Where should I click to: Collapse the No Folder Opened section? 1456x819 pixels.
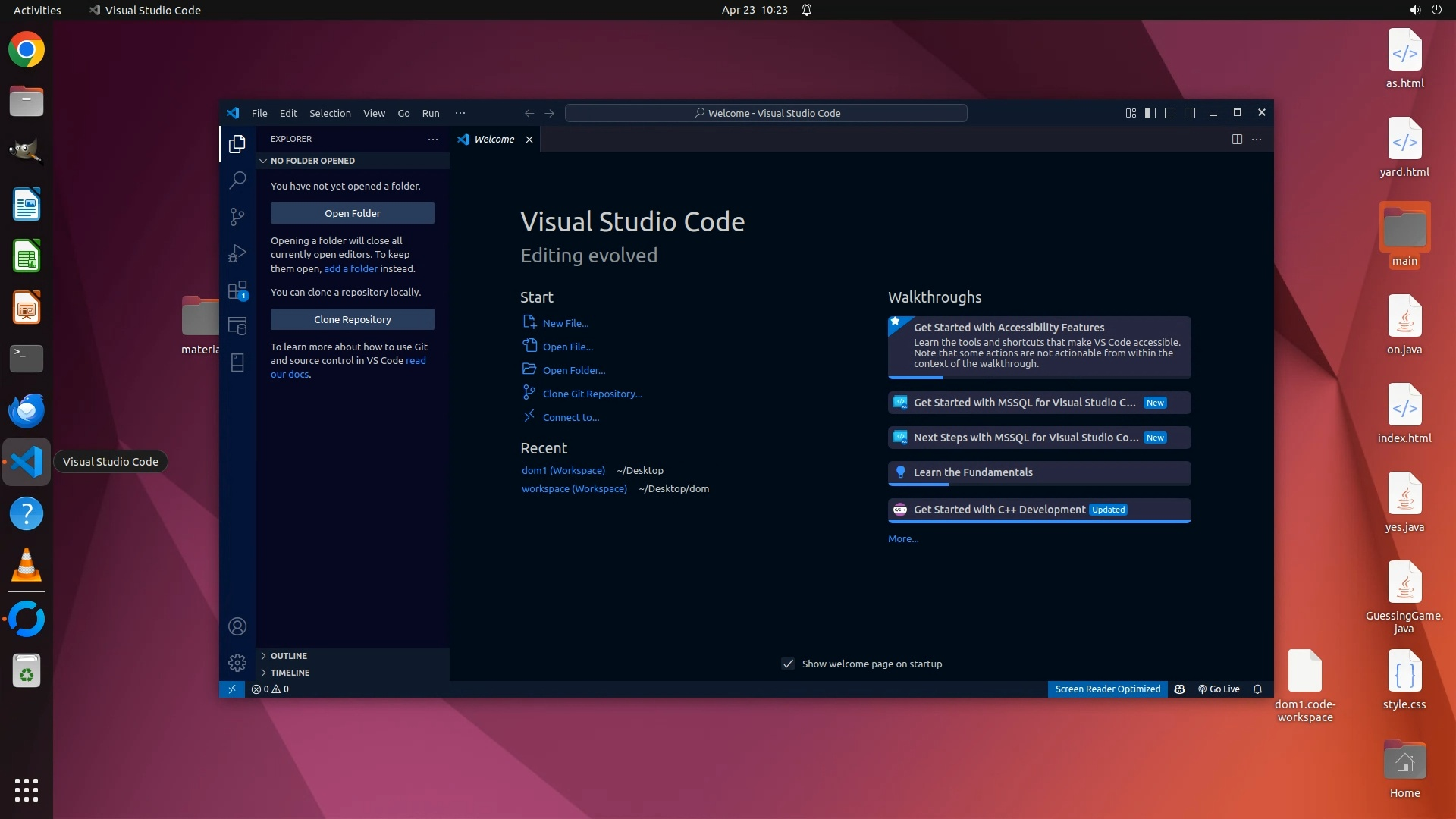point(312,161)
